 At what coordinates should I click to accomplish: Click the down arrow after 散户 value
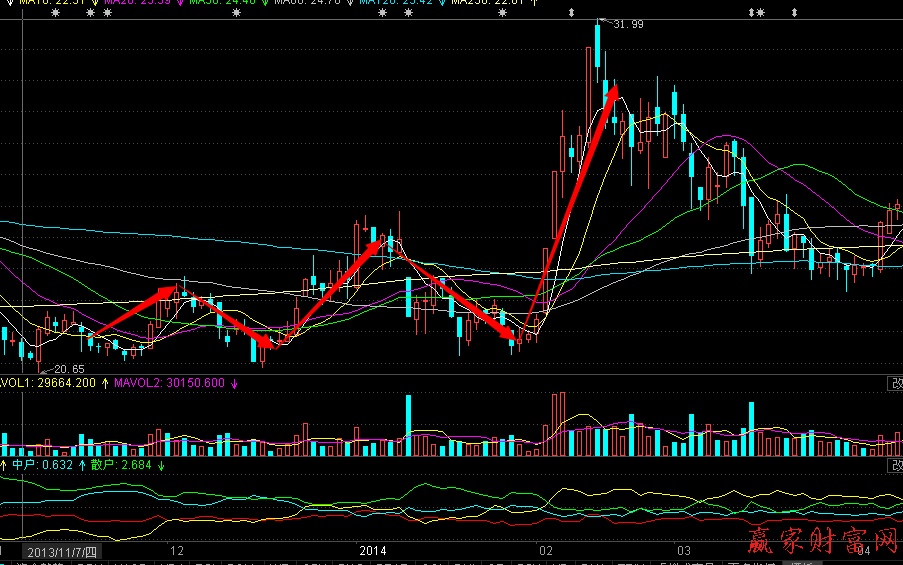(x=160, y=464)
